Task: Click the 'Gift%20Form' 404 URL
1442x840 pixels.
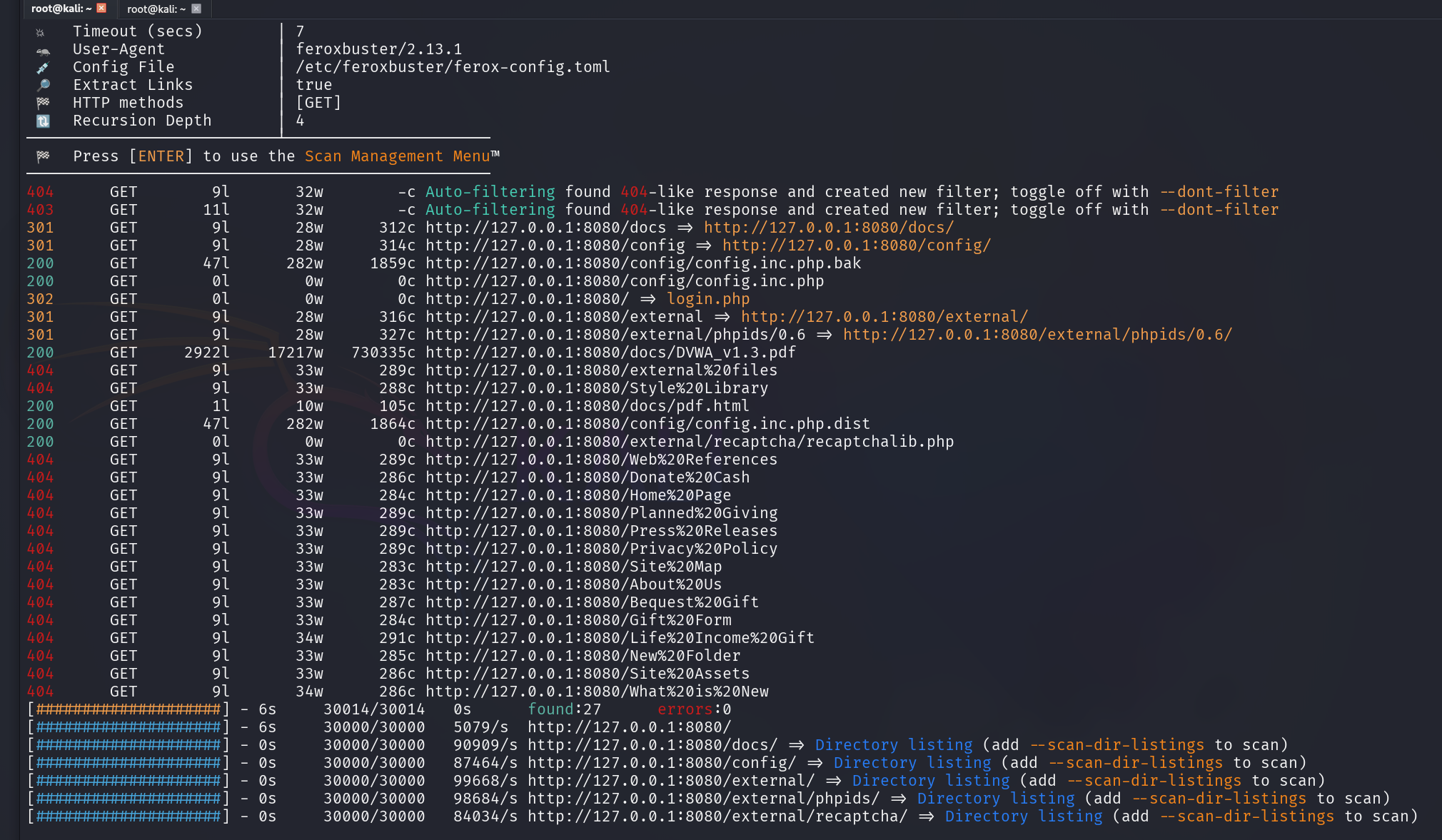Action: point(578,620)
